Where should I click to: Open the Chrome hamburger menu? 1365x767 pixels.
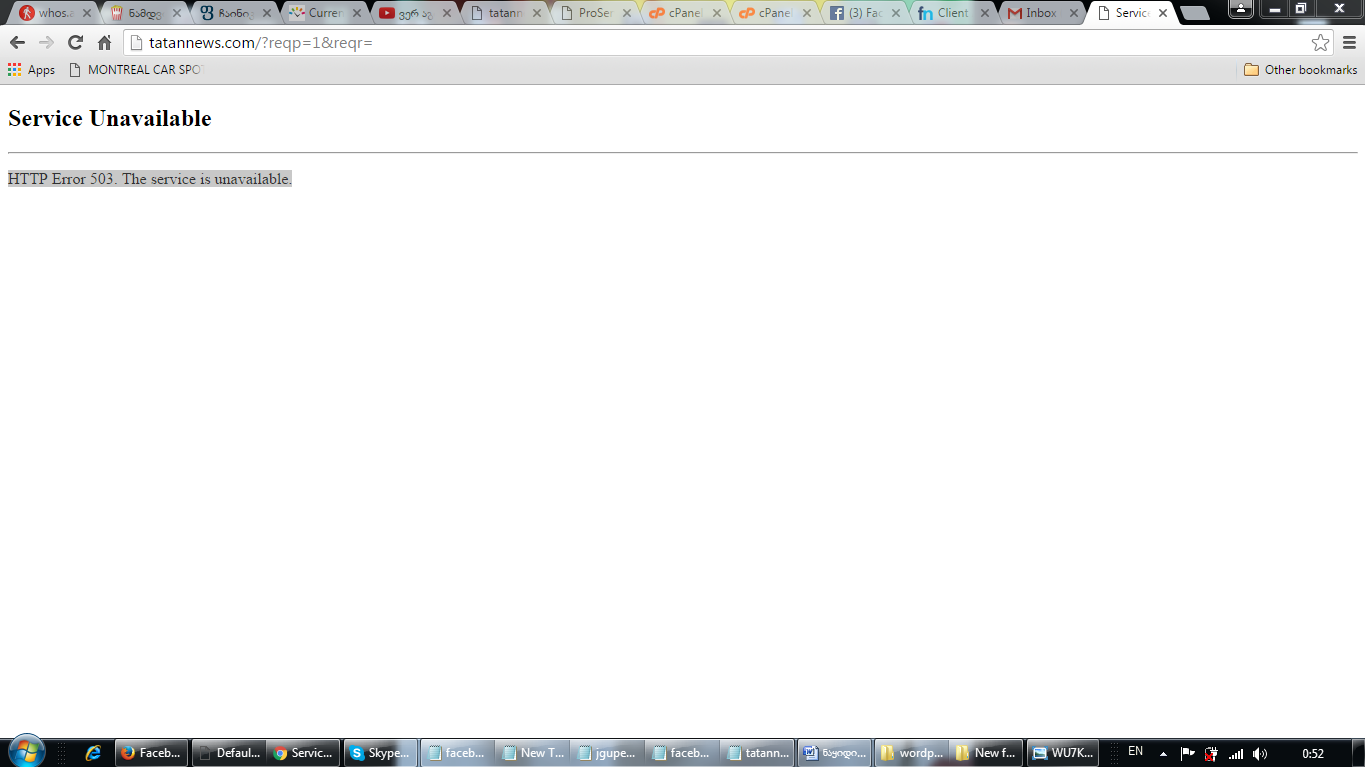click(1349, 42)
